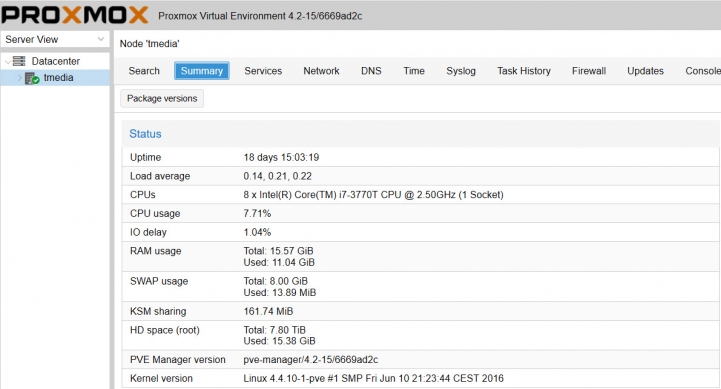Click the Datacenter server icon

tap(19, 61)
